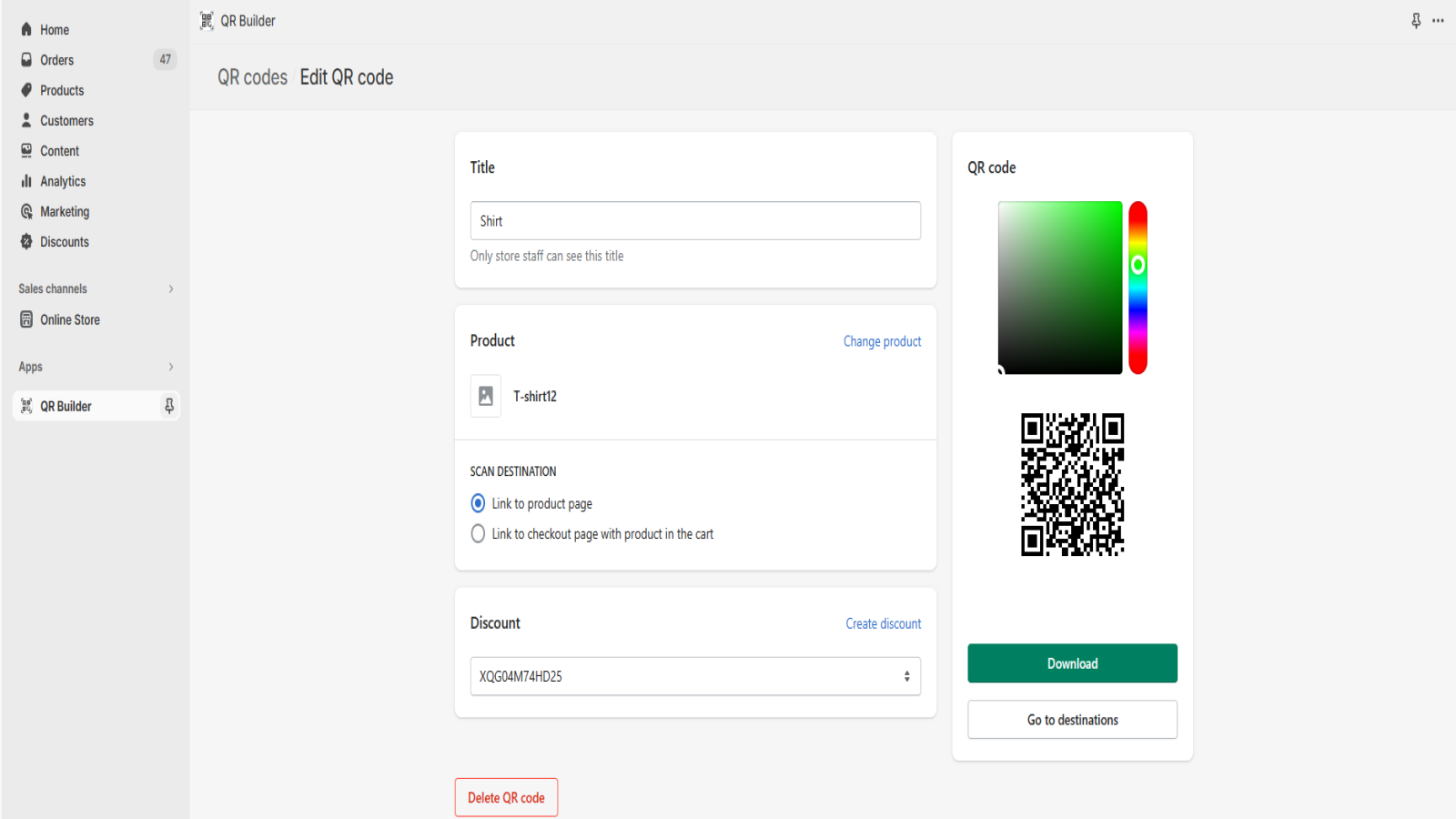Click the Home icon in the sidebar

pos(25,29)
